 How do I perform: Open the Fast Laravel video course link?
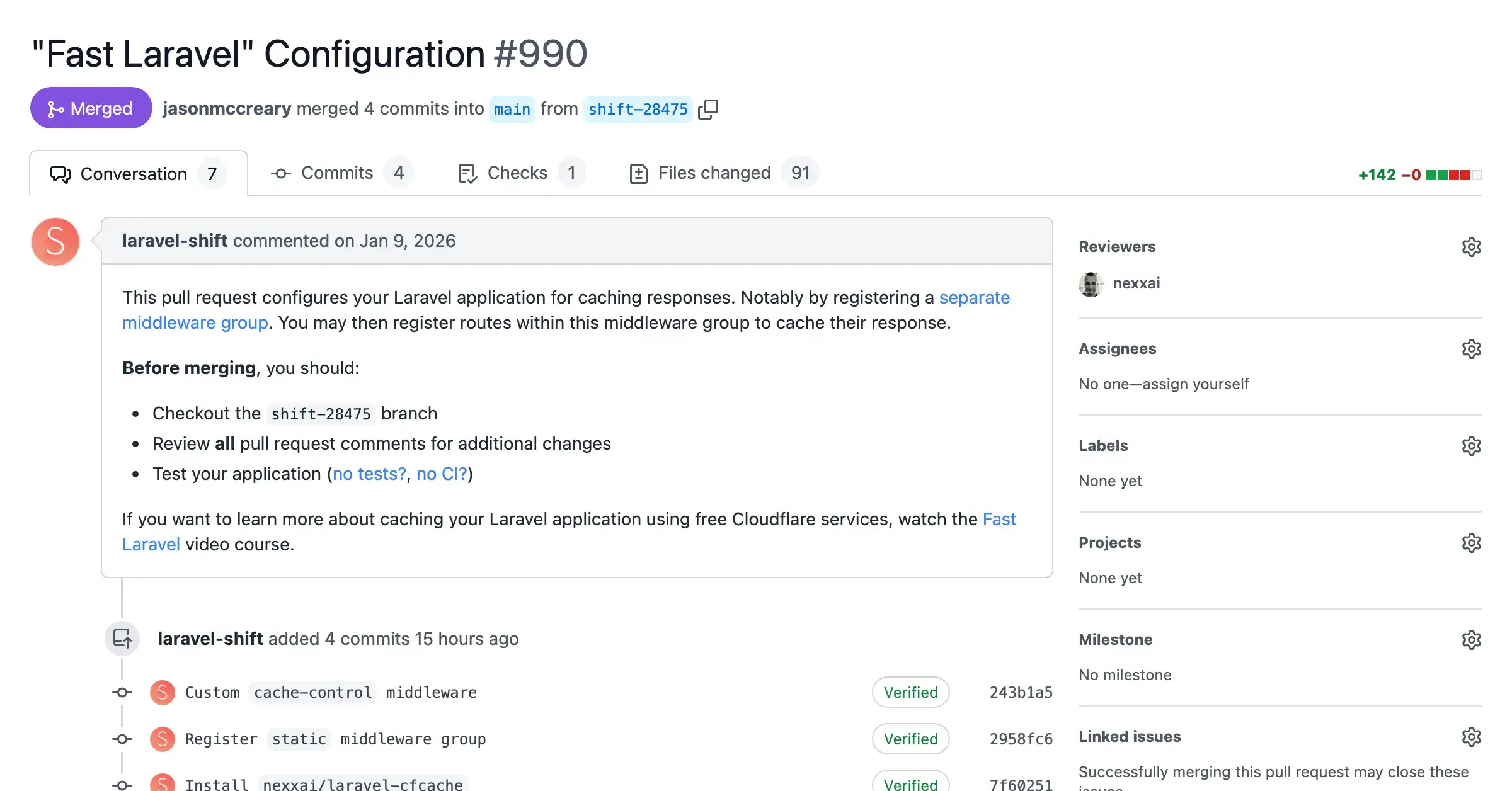(151, 544)
